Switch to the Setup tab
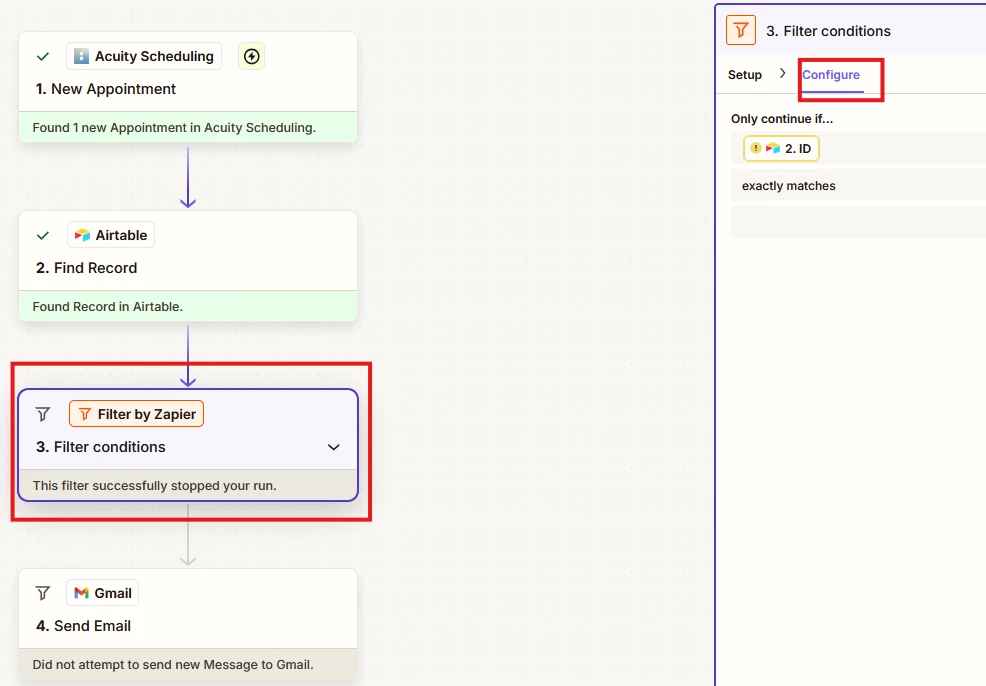The height and width of the screenshot is (686, 986). pos(745,75)
